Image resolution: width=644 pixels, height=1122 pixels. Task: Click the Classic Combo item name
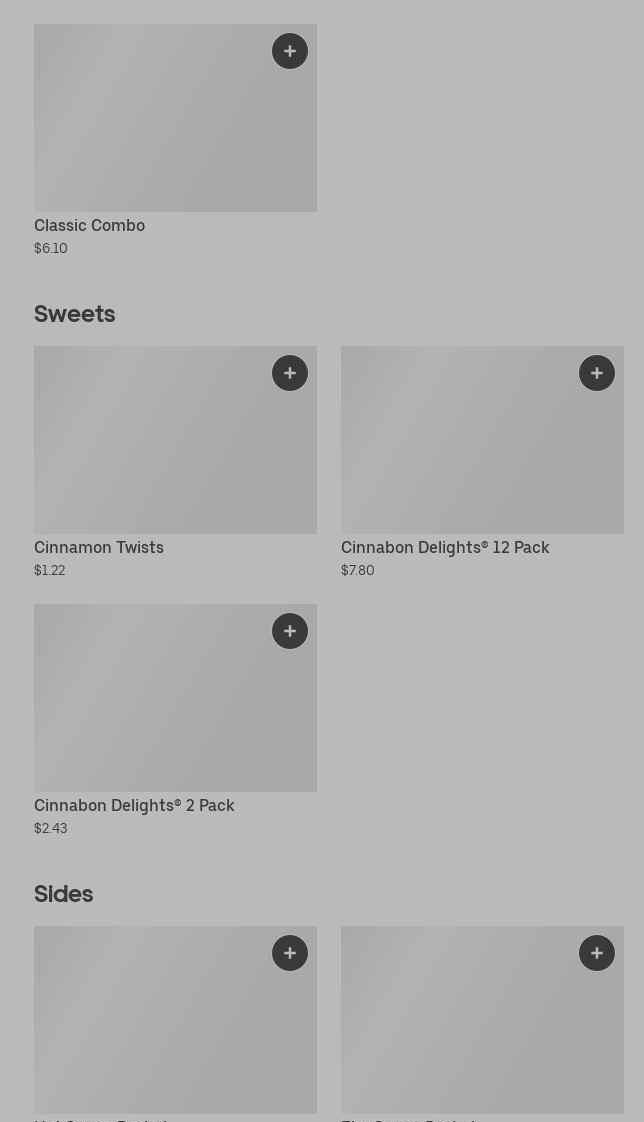[x=89, y=226]
